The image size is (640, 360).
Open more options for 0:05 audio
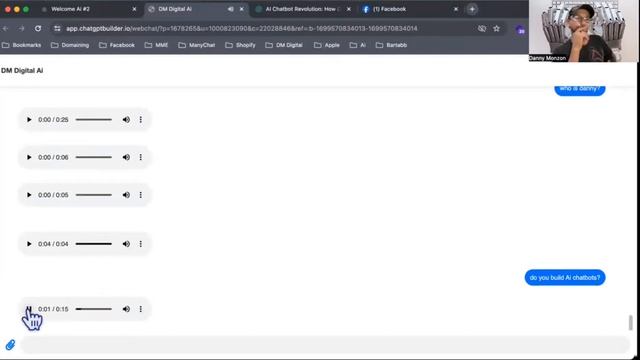tap(141, 195)
